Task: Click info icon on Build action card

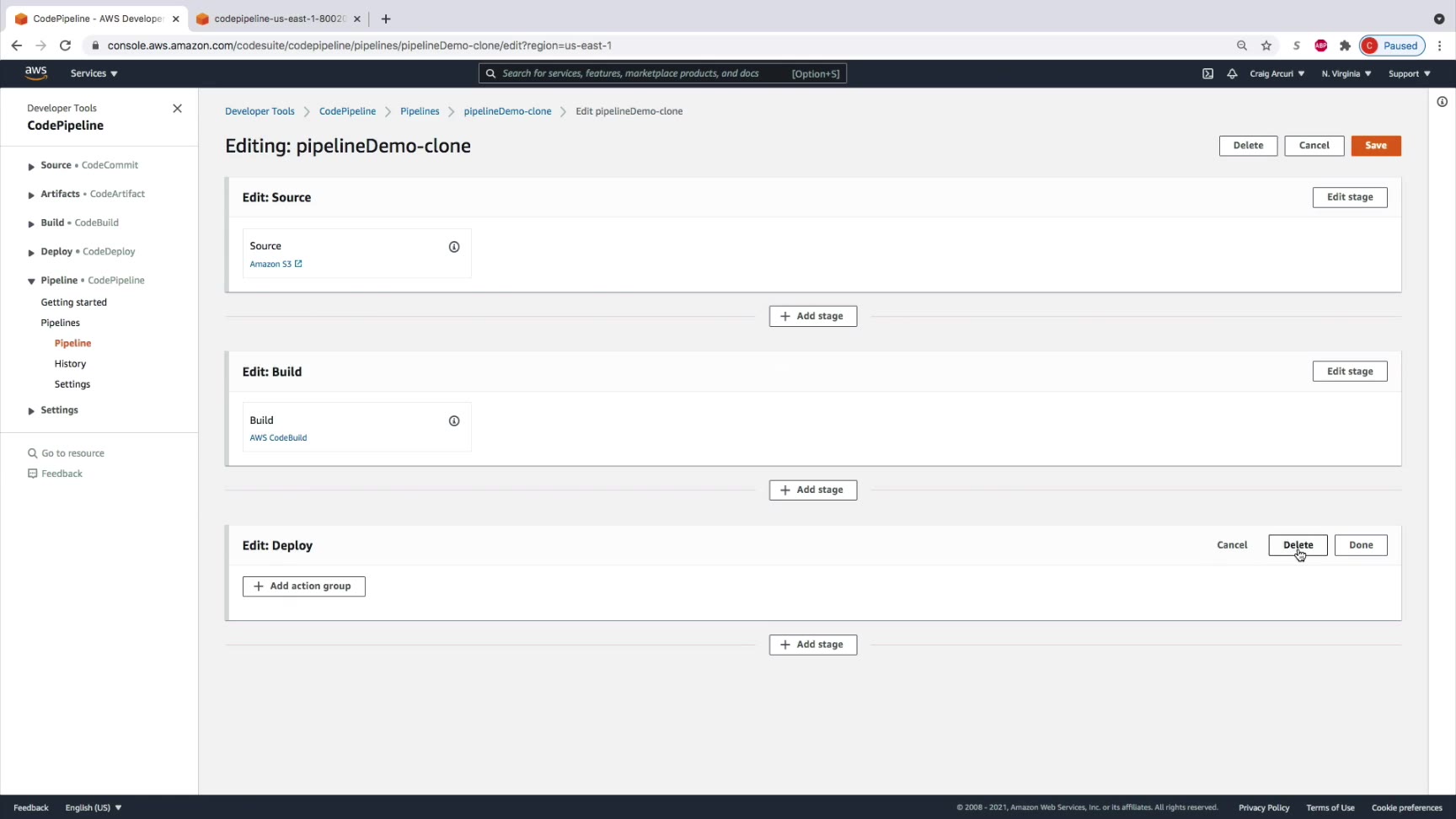Action: click(454, 420)
